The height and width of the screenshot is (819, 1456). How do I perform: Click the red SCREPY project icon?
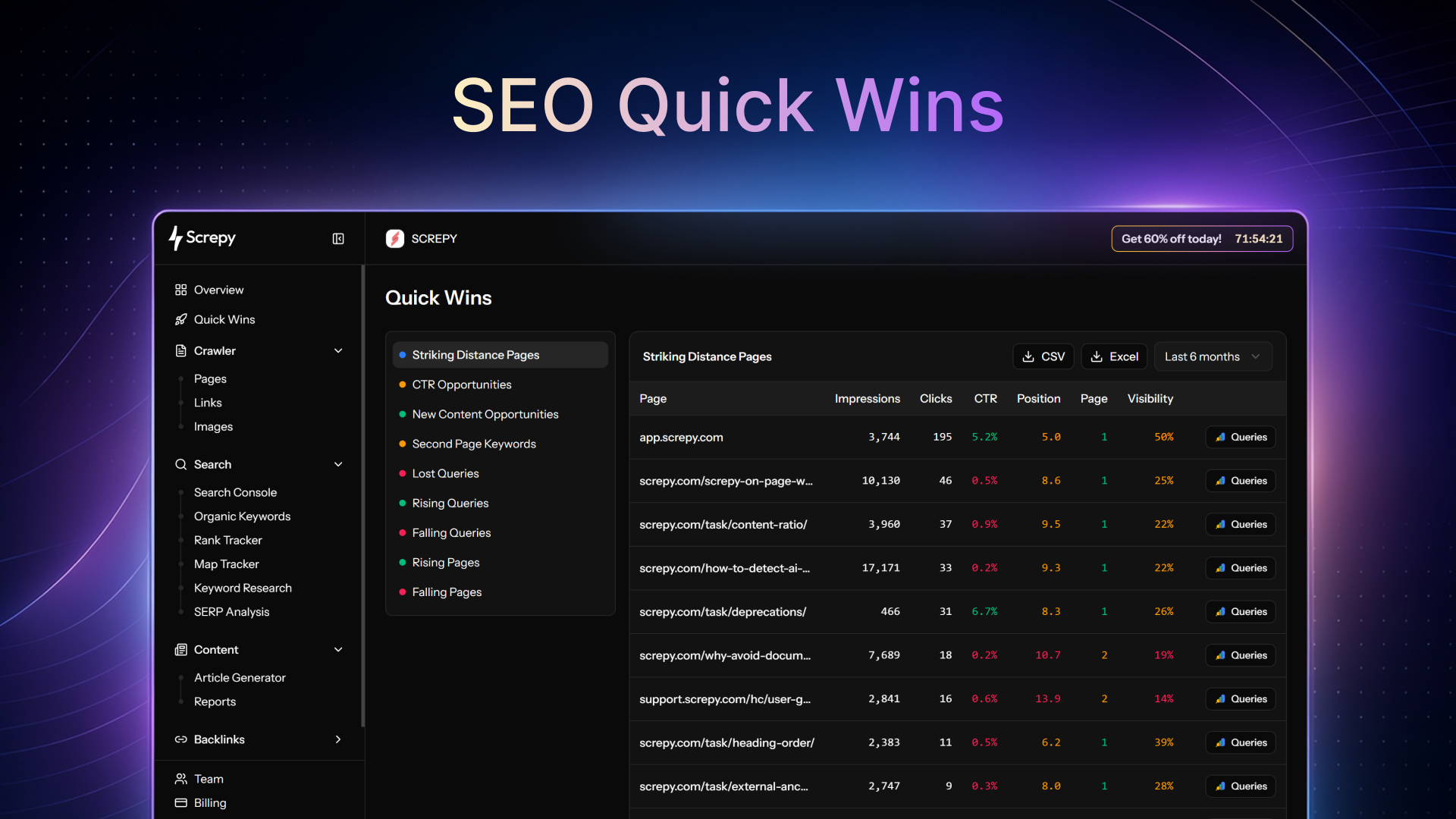click(394, 239)
